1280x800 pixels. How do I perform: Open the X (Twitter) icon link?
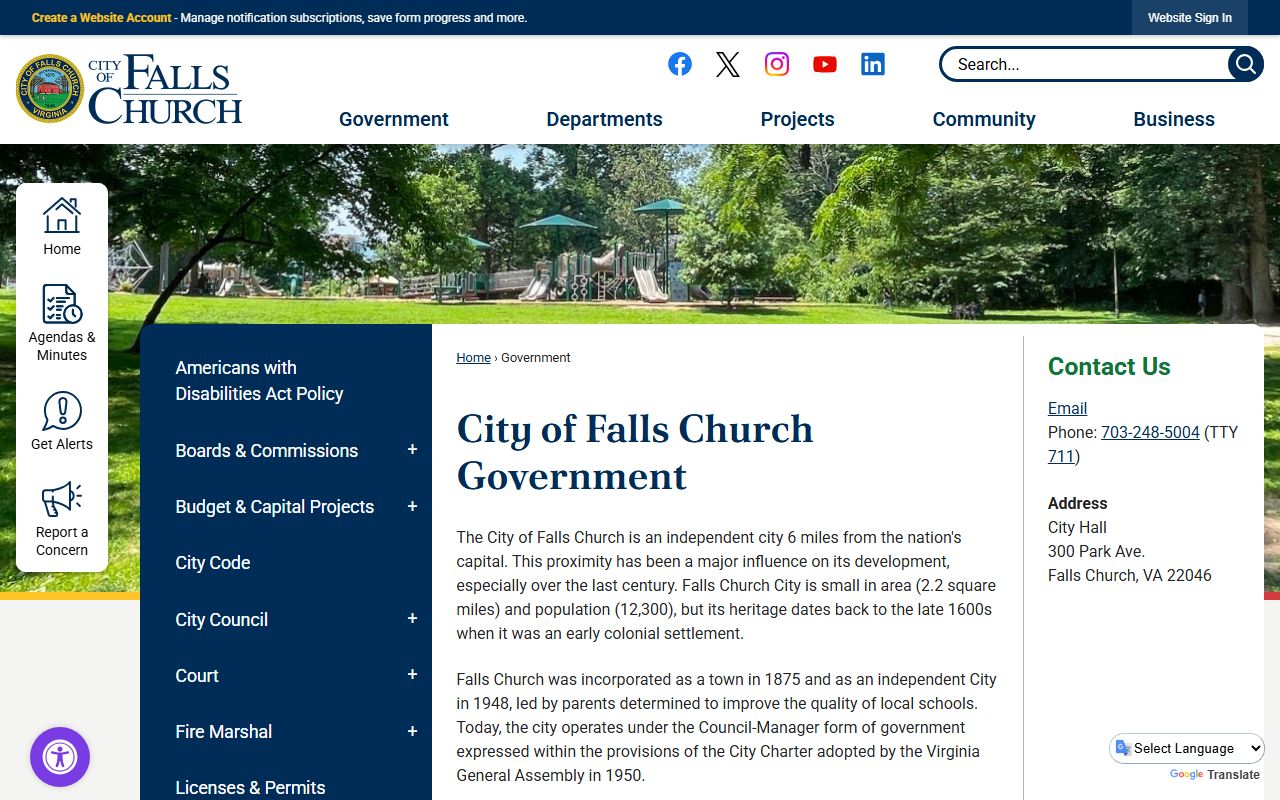728,64
